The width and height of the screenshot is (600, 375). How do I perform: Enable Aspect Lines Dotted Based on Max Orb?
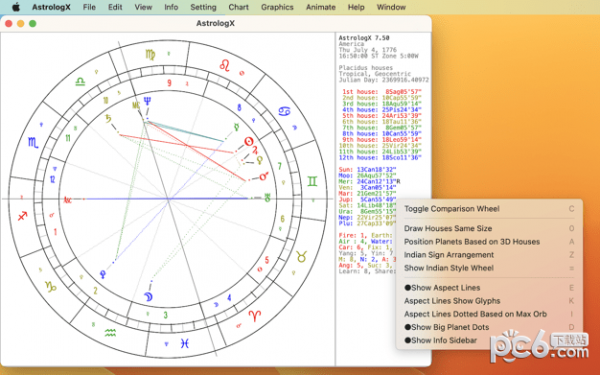pyautogui.click(x=489, y=314)
